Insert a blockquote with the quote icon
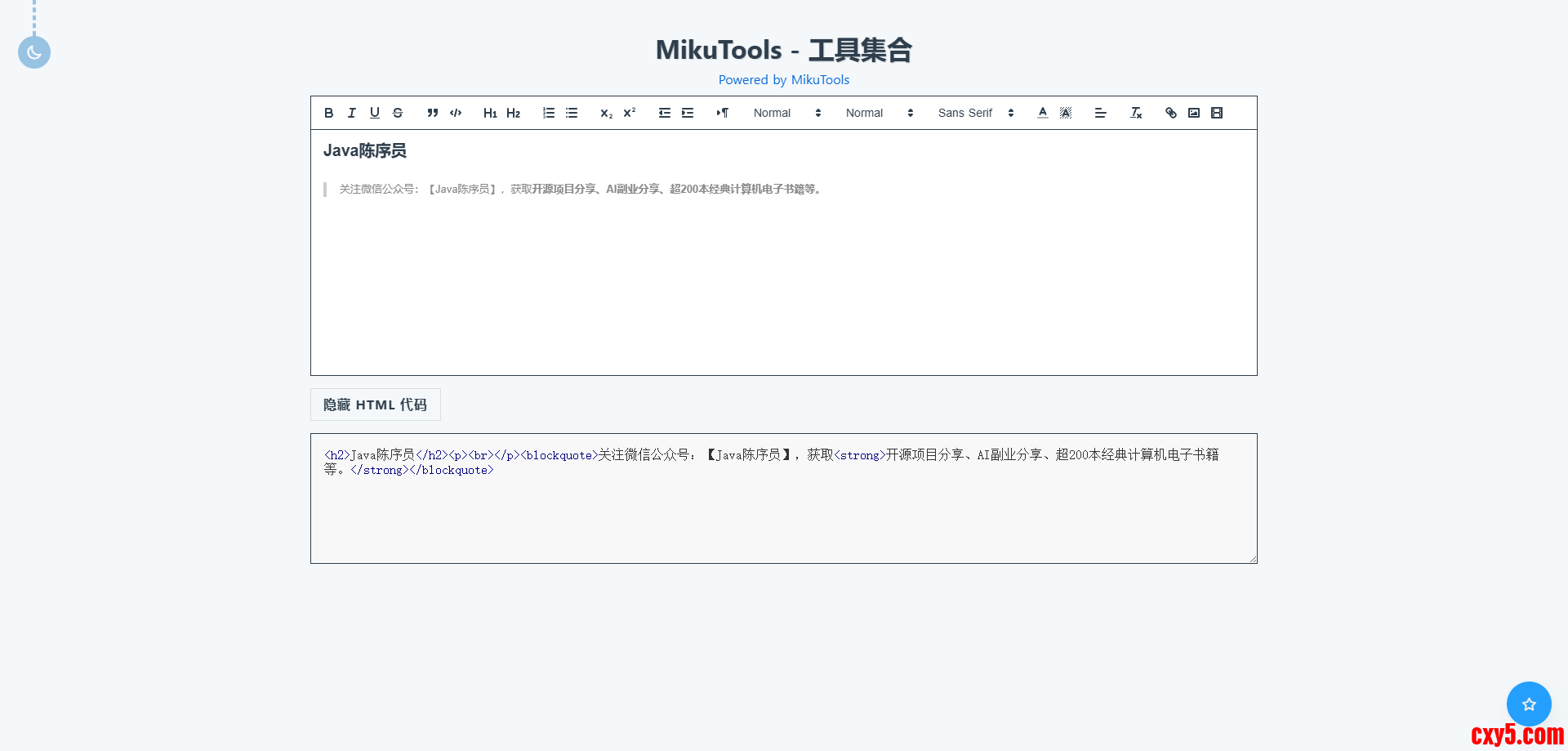The height and width of the screenshot is (751, 1568). [x=433, y=113]
